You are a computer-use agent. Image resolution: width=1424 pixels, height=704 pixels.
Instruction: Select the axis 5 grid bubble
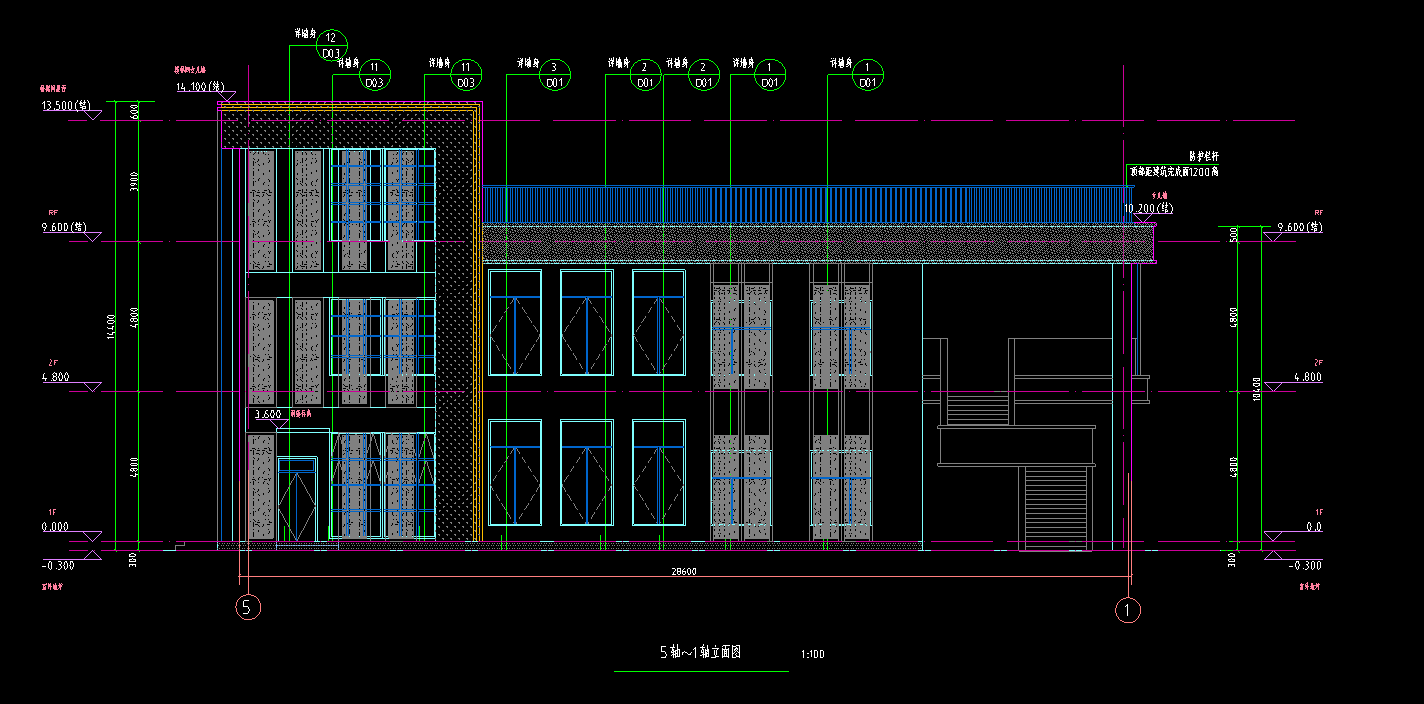pos(248,606)
